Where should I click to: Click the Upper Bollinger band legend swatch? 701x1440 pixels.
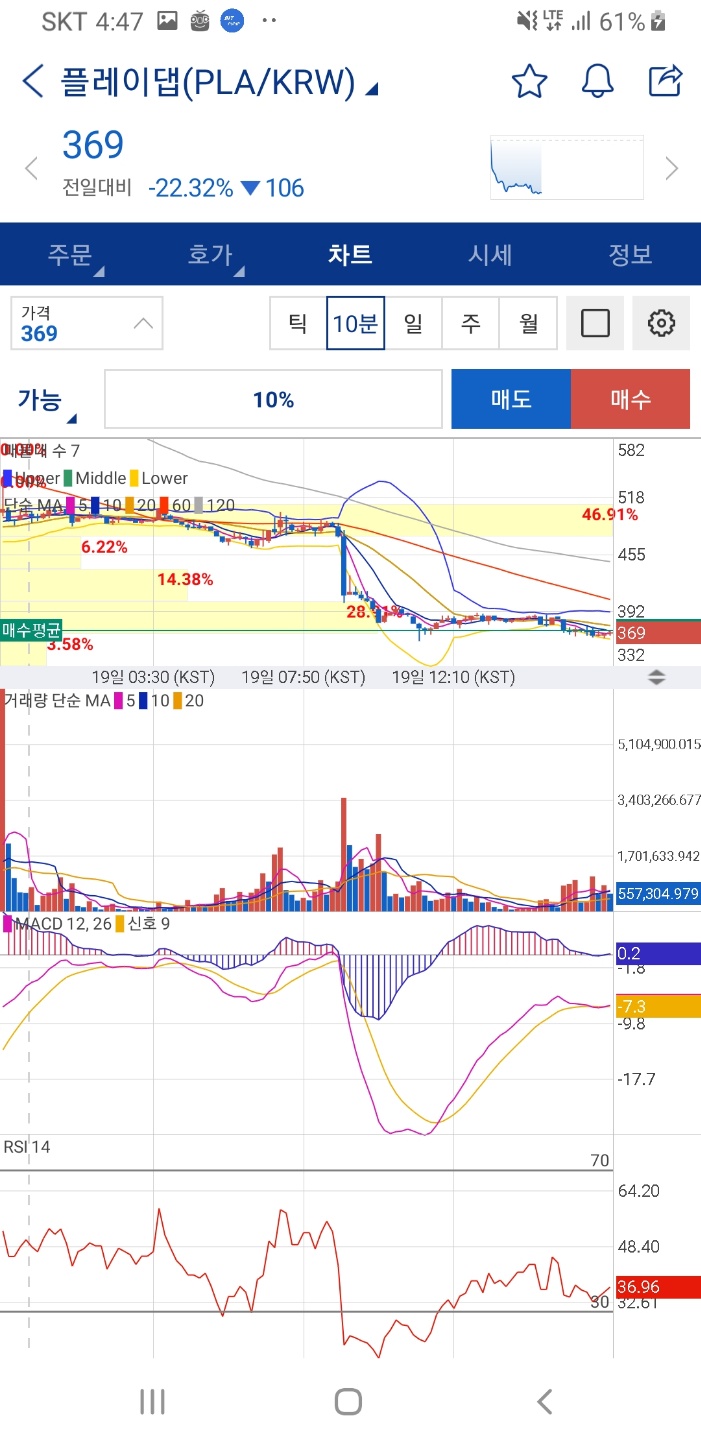(8, 478)
